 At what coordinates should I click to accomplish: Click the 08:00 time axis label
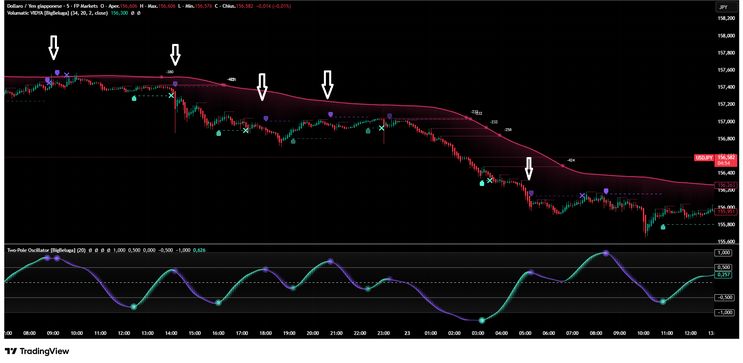(29, 333)
